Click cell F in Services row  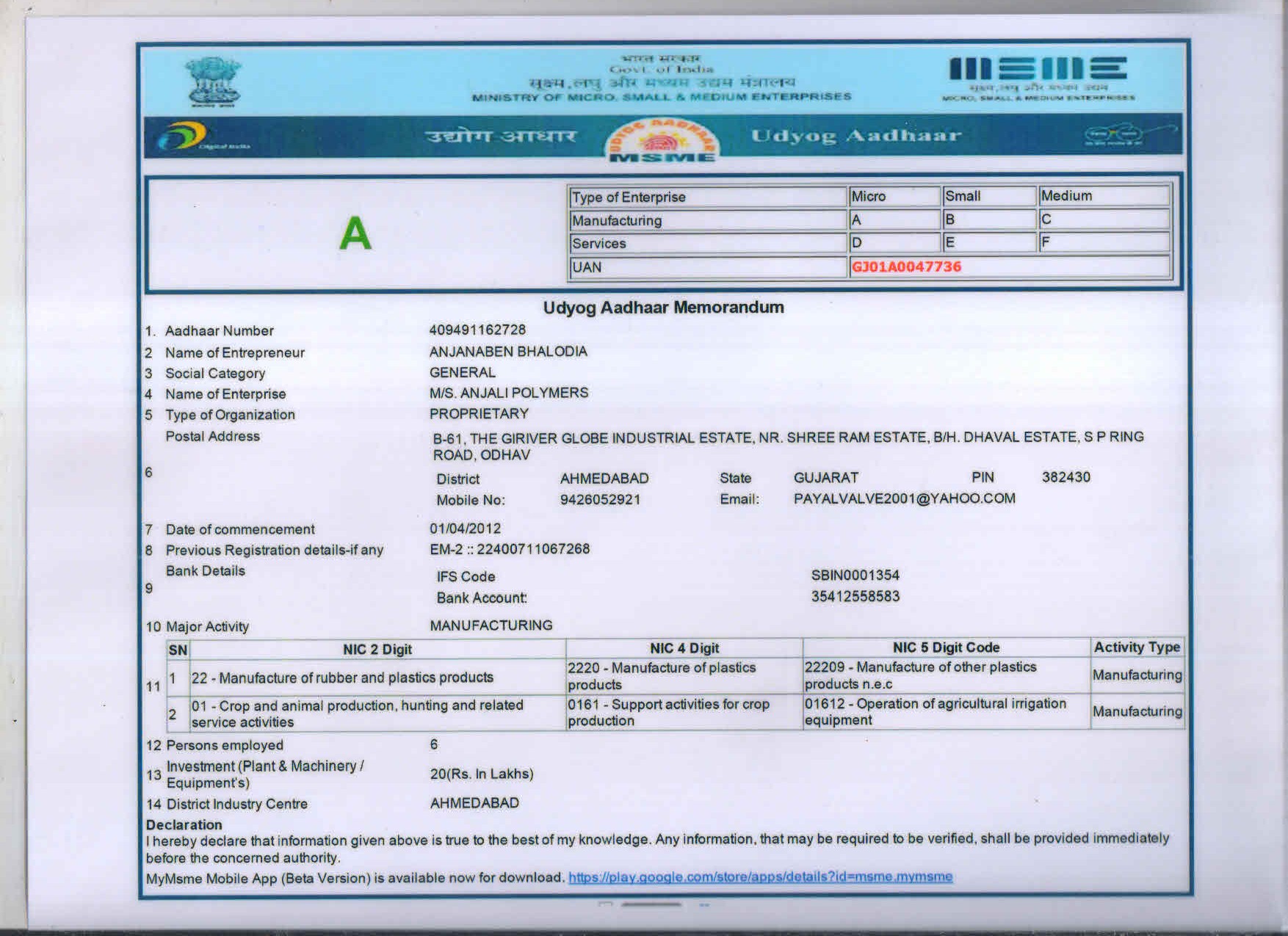(1104, 242)
